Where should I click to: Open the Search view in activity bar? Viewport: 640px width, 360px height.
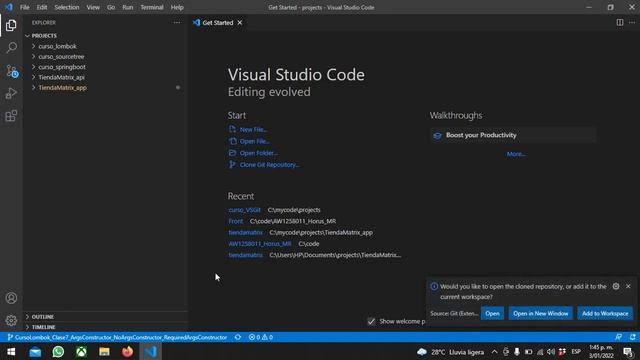11,48
